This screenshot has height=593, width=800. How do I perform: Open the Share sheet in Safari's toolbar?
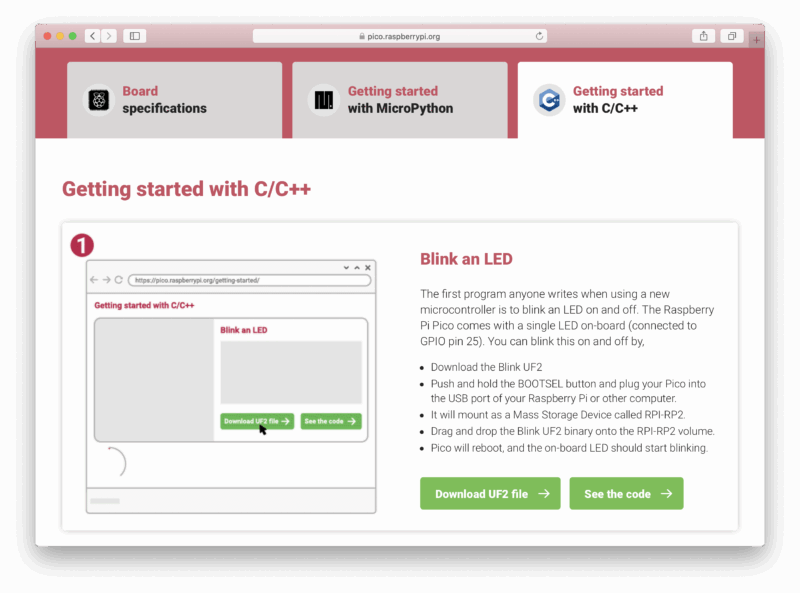click(703, 36)
